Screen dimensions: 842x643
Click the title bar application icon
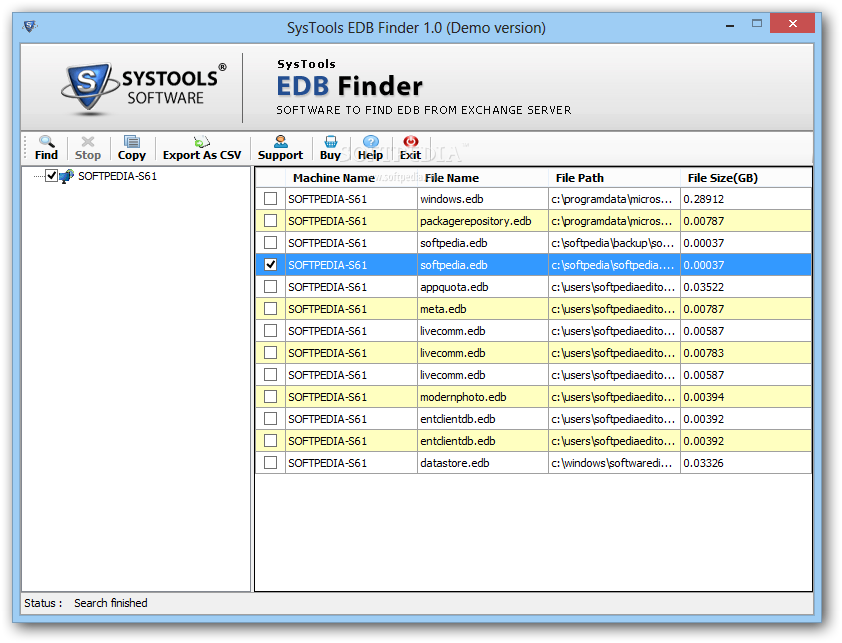30,26
